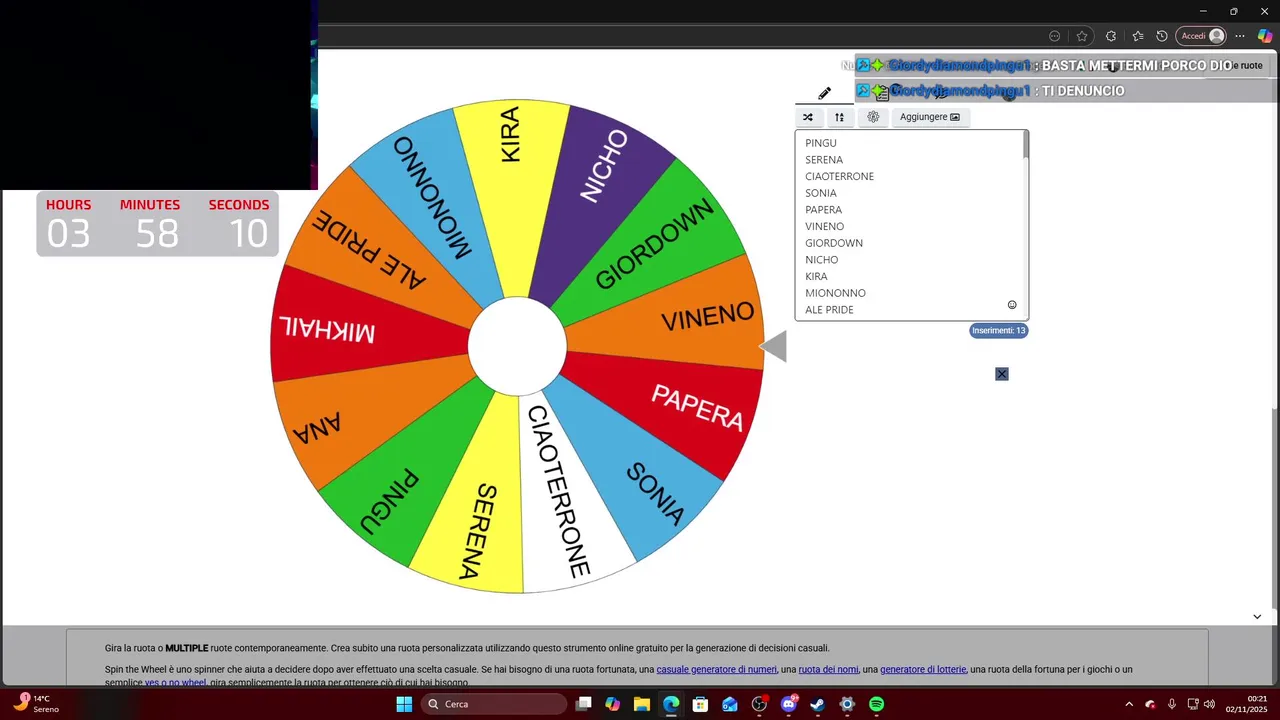Launch Copilot from the taskbar
Image resolution: width=1280 pixels, height=720 pixels.
coord(613,704)
